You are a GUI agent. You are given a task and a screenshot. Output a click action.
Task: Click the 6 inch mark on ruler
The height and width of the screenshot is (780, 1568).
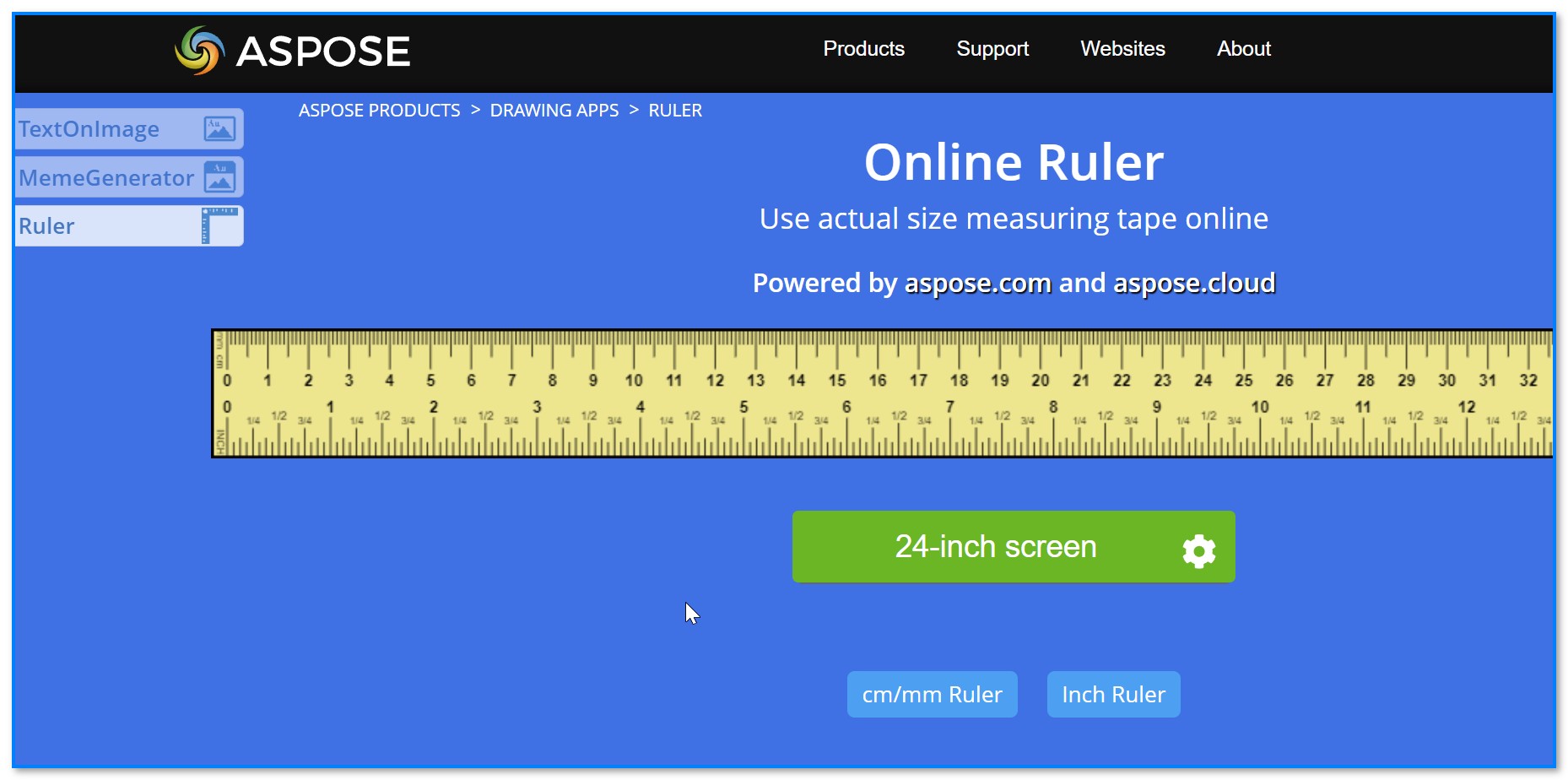pos(846,407)
